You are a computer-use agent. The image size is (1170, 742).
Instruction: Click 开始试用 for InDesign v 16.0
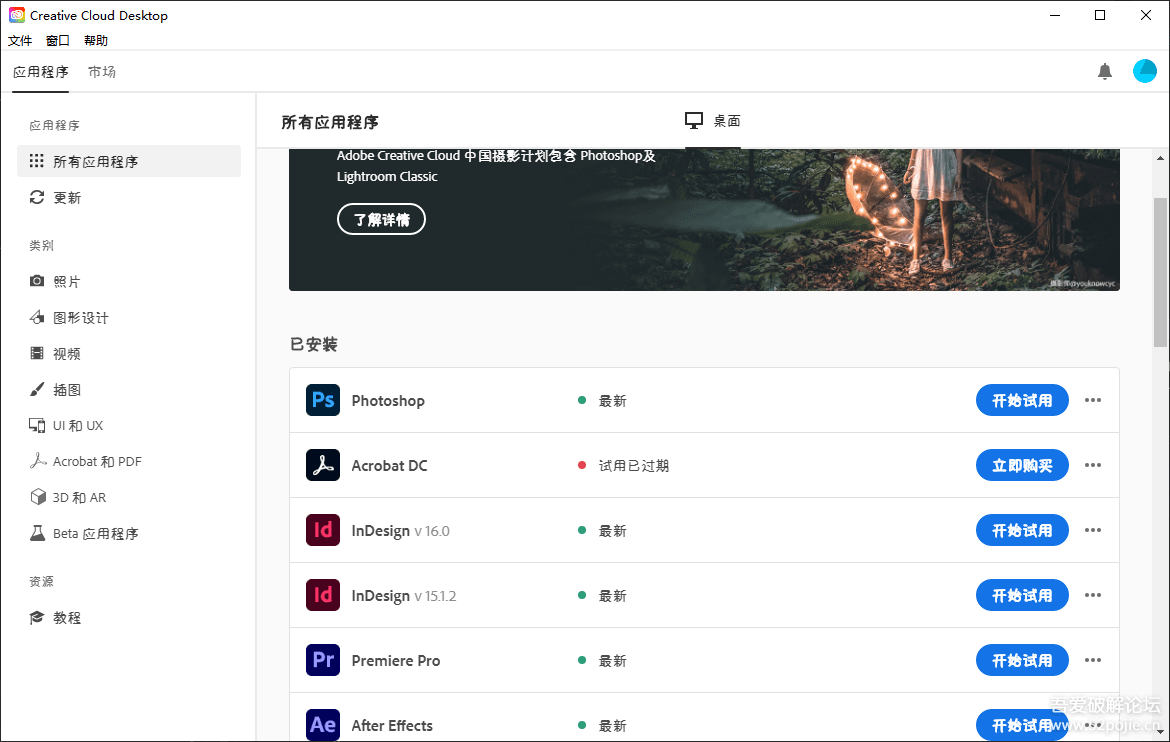pos(1022,530)
